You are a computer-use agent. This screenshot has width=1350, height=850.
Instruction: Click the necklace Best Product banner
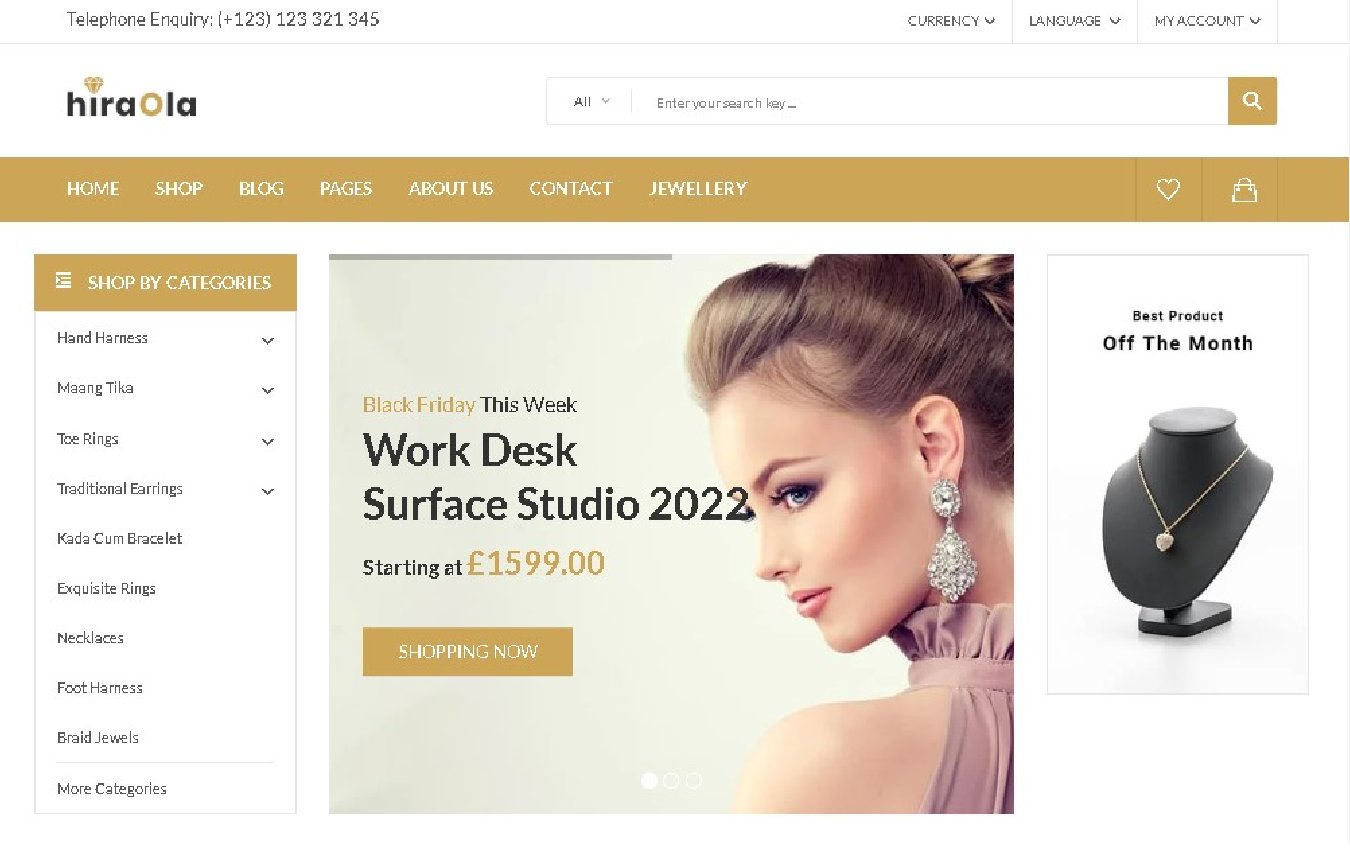(1178, 474)
